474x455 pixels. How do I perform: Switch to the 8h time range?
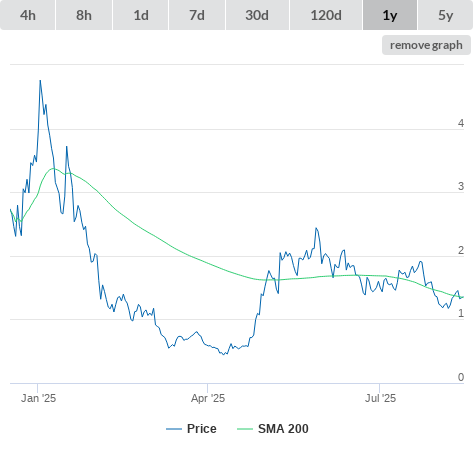[x=84, y=15]
